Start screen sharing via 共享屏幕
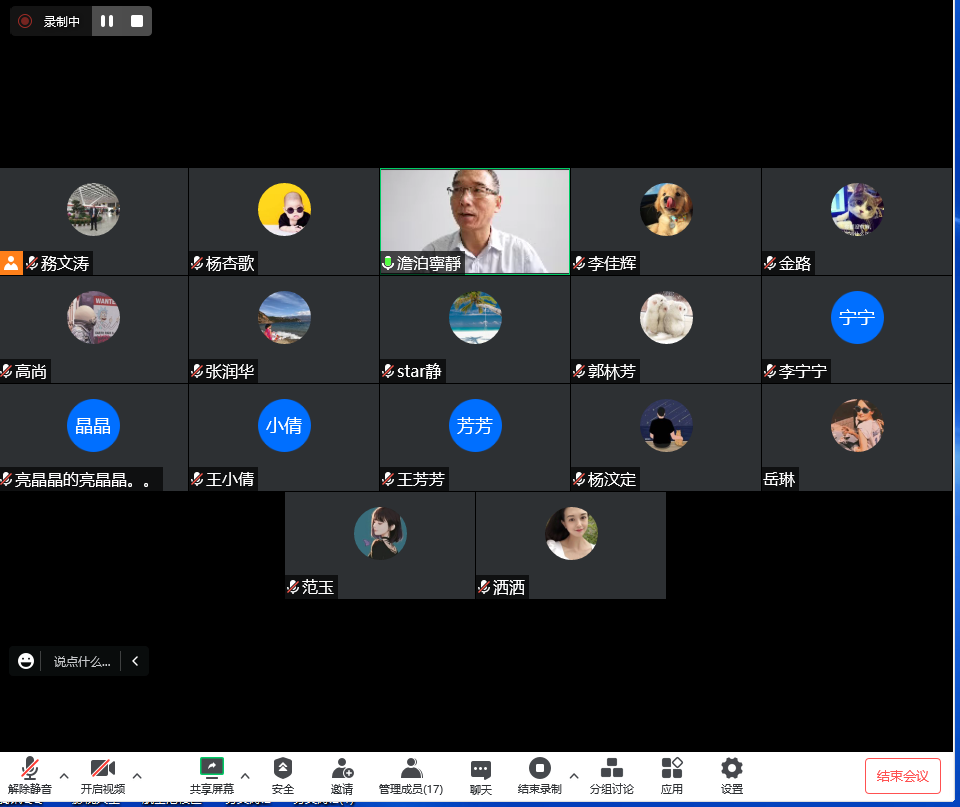 pos(212,774)
